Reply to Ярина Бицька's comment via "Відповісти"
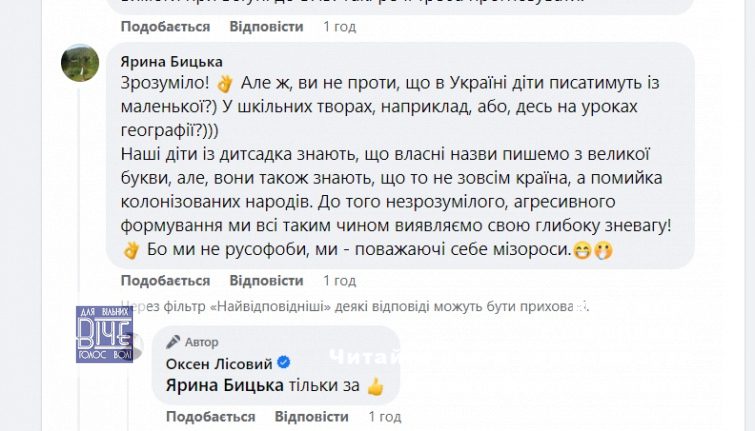The height and width of the screenshot is (431, 755). point(266,281)
